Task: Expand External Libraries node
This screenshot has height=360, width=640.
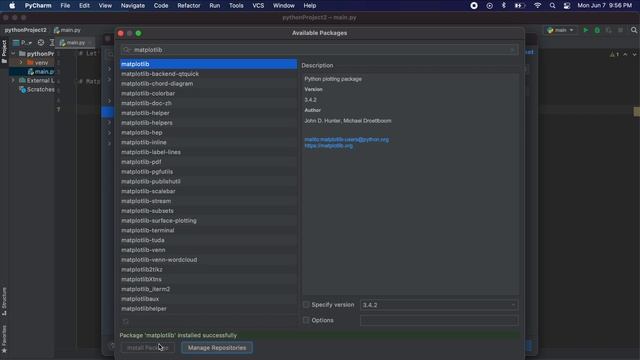Action: tap(13, 80)
